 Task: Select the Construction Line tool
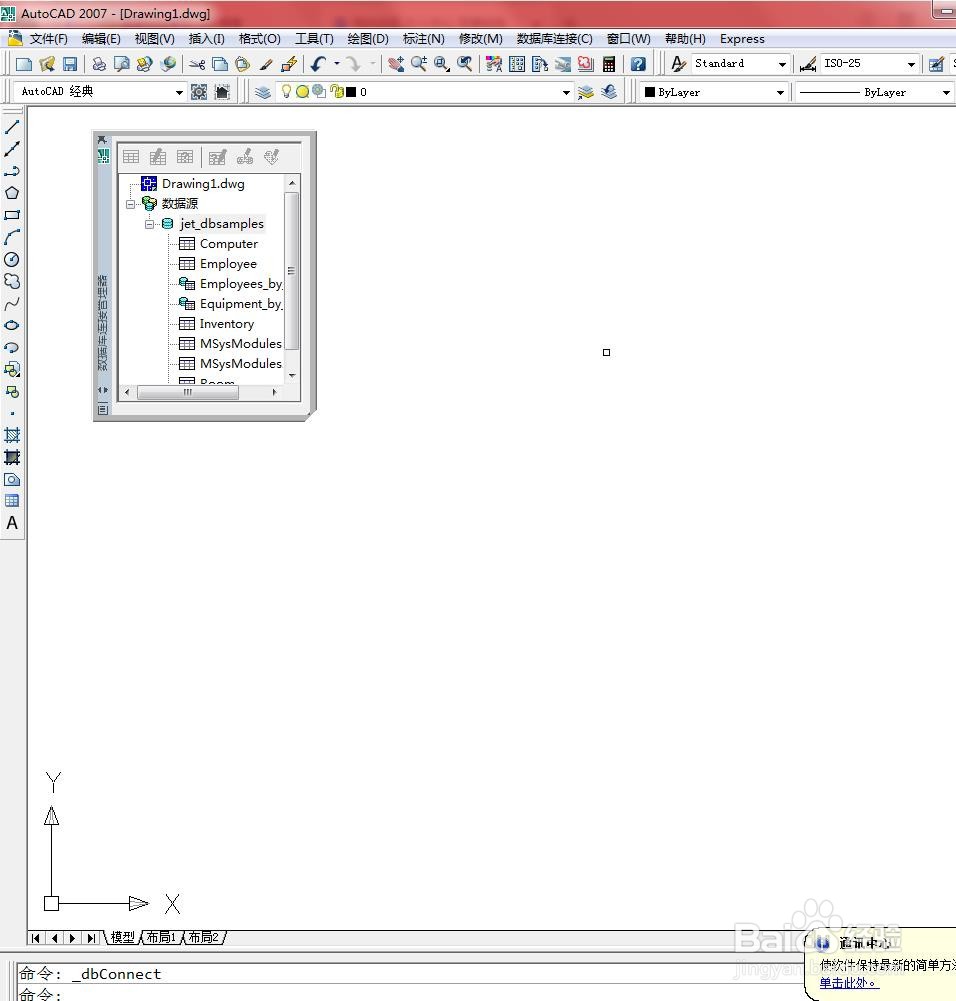click(x=12, y=149)
